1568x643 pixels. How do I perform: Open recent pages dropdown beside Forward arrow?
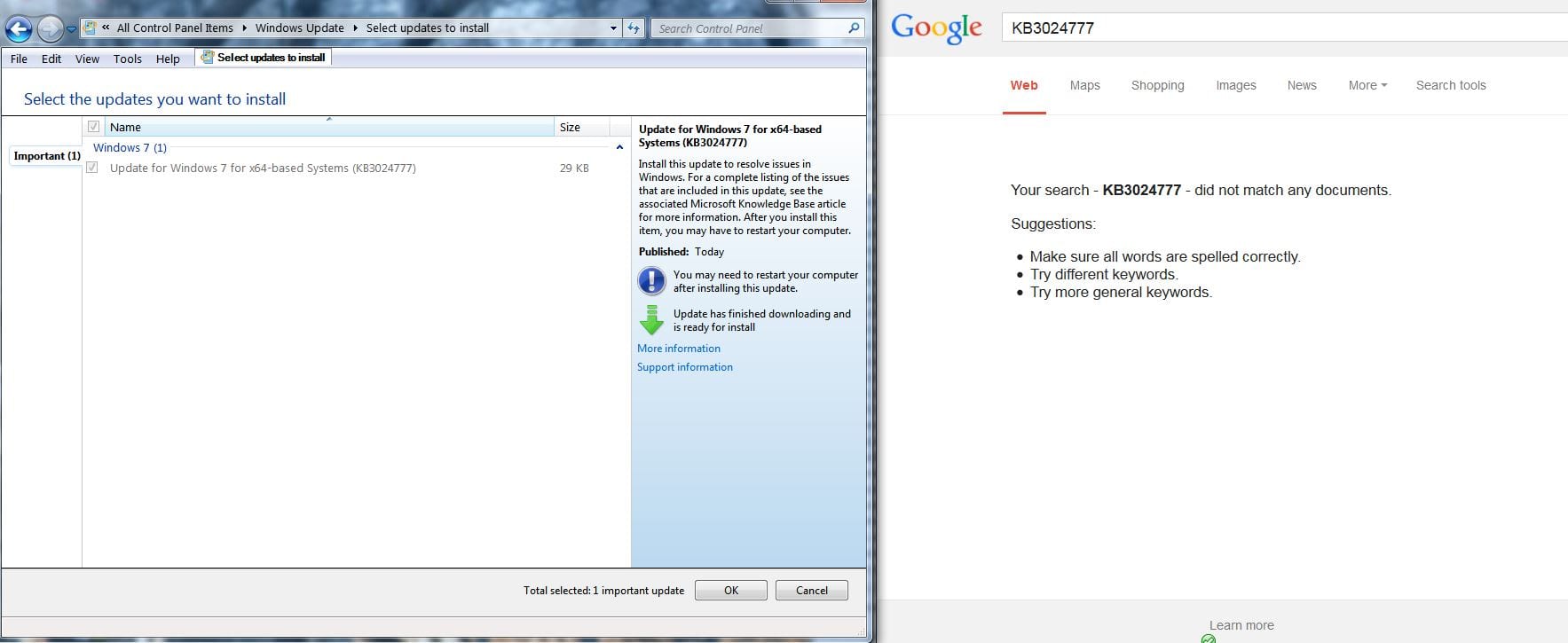click(72, 29)
